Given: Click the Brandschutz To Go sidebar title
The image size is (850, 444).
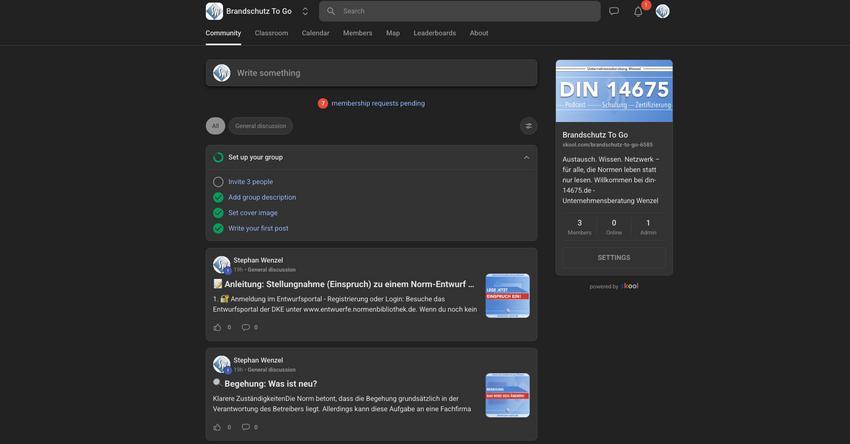Looking at the screenshot, I should 595,134.
